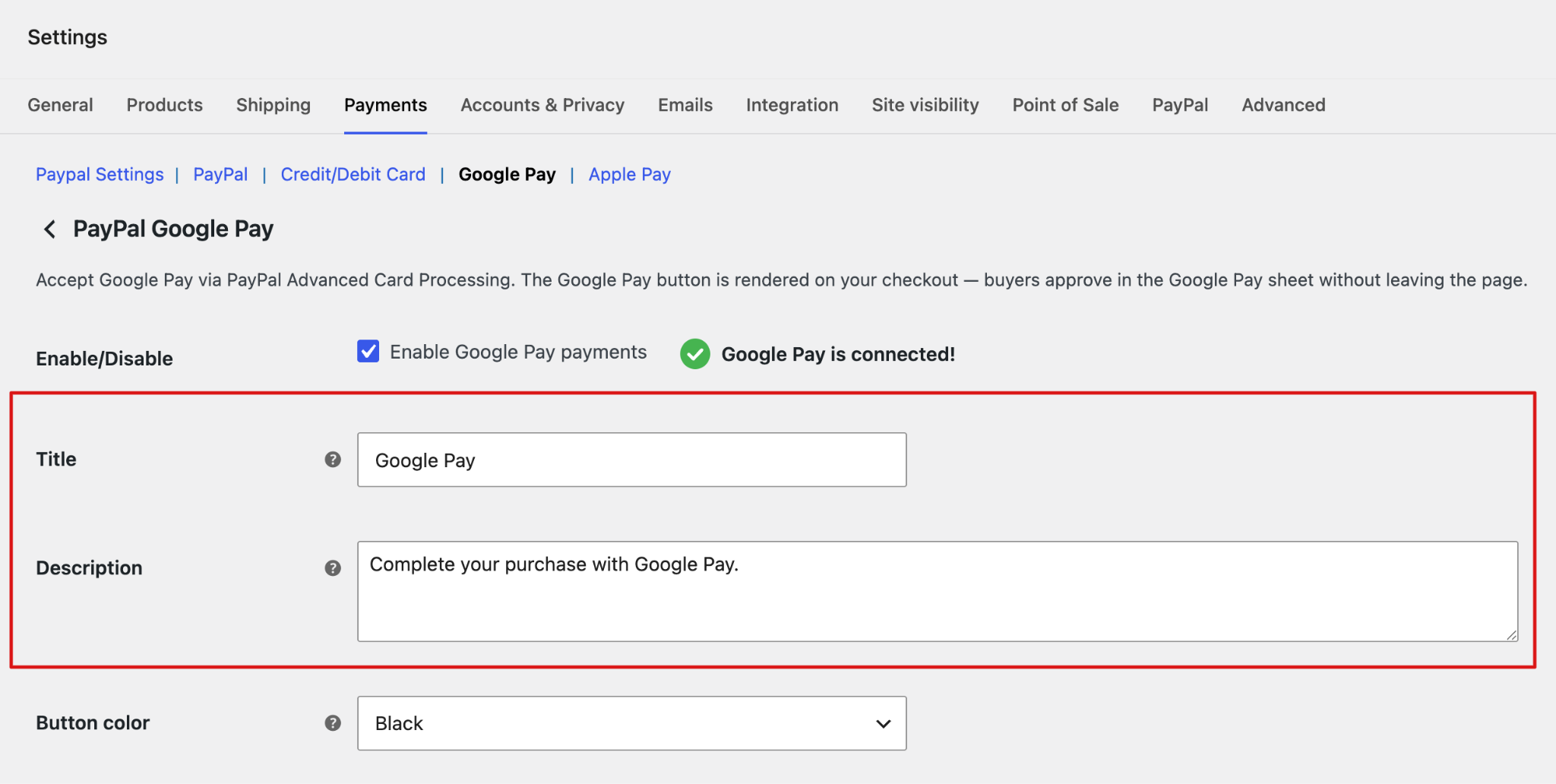
Task: Uncheck Enable Google Pay payments
Action: (x=368, y=351)
